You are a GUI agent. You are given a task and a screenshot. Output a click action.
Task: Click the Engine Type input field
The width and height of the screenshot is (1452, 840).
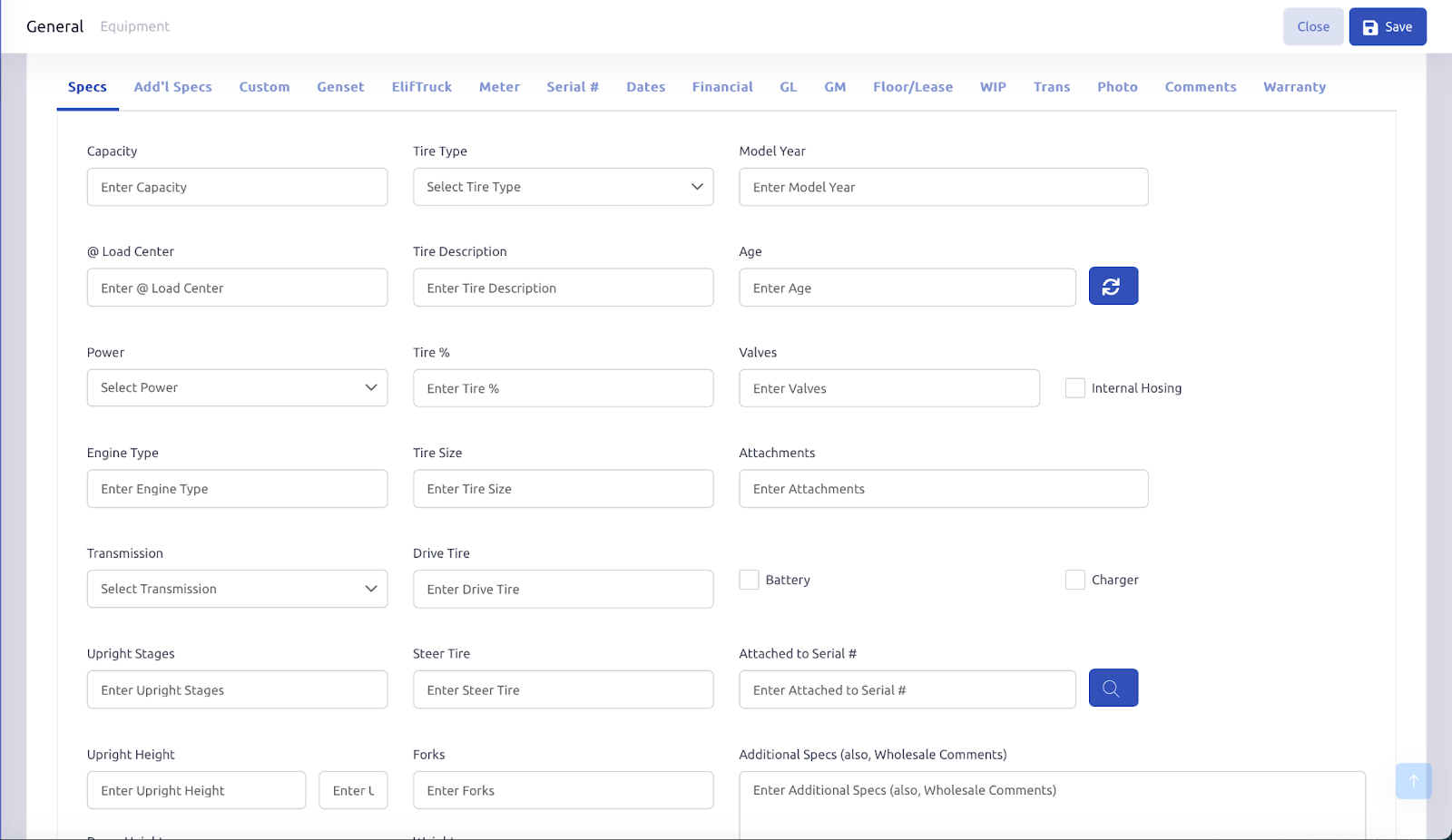coord(237,489)
